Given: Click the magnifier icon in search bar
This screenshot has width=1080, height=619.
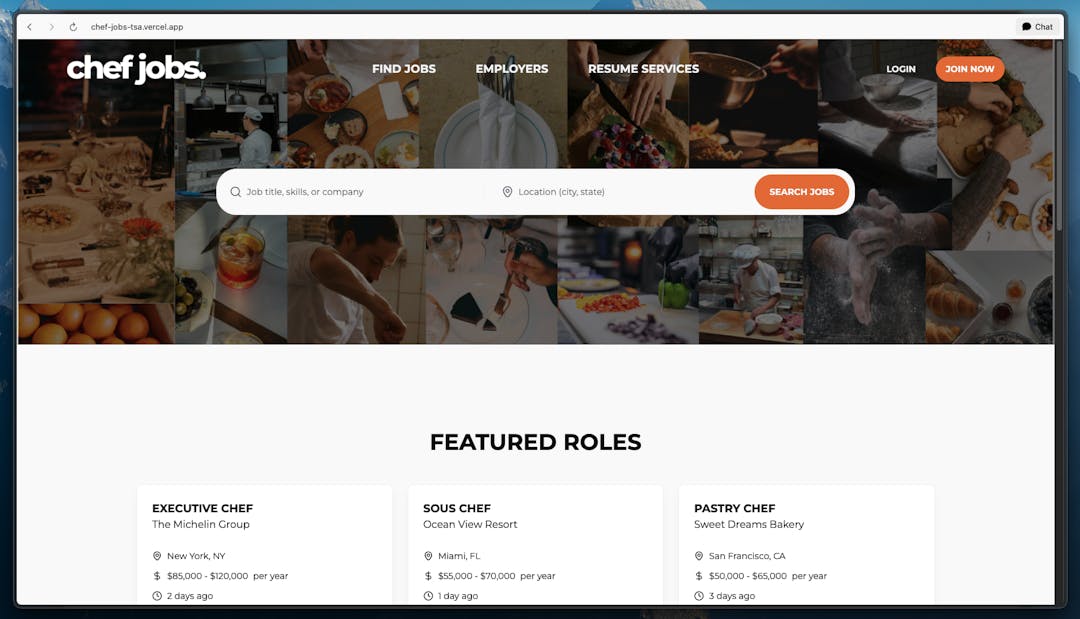Looking at the screenshot, I should (x=236, y=192).
